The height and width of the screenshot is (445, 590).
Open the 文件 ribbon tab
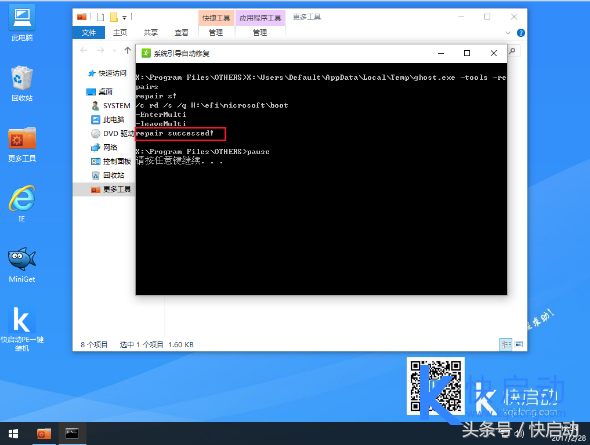pyautogui.click(x=88, y=33)
